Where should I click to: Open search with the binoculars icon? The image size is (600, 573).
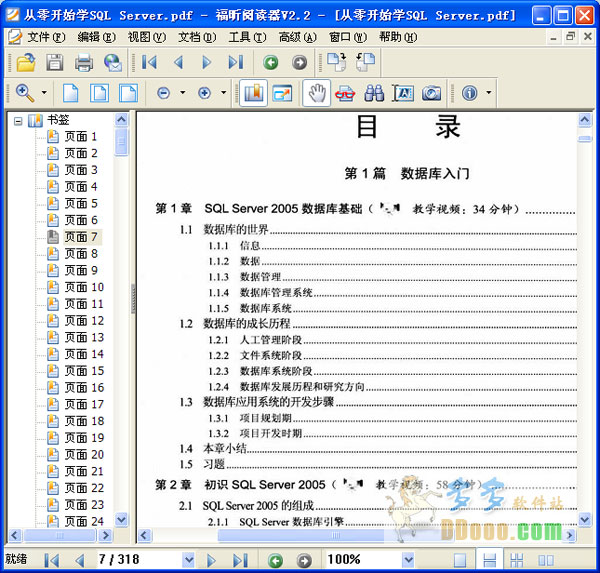point(374,93)
